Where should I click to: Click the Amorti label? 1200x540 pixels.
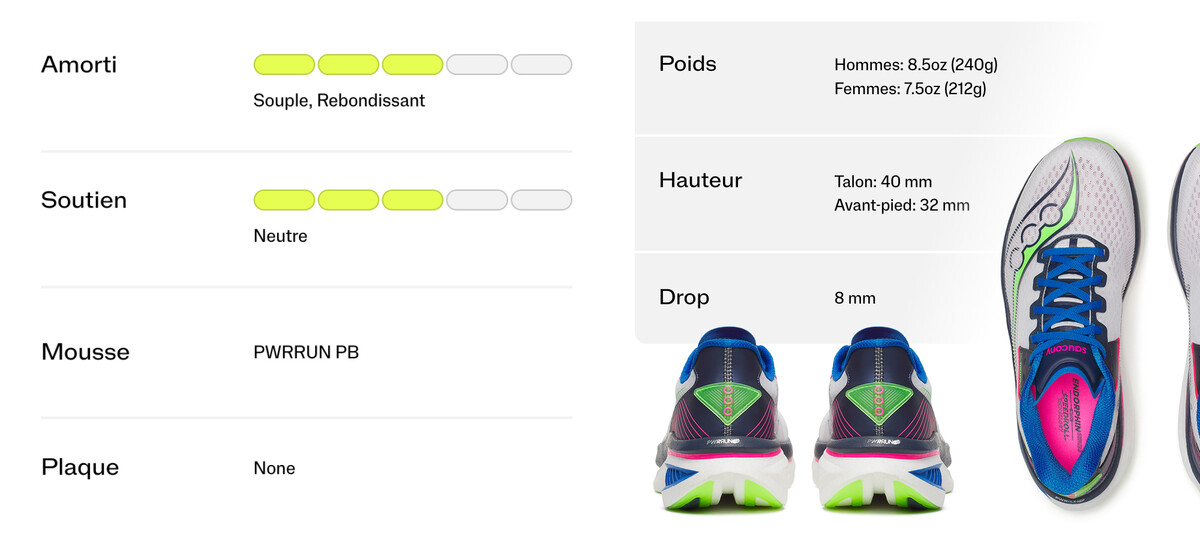pos(79,65)
